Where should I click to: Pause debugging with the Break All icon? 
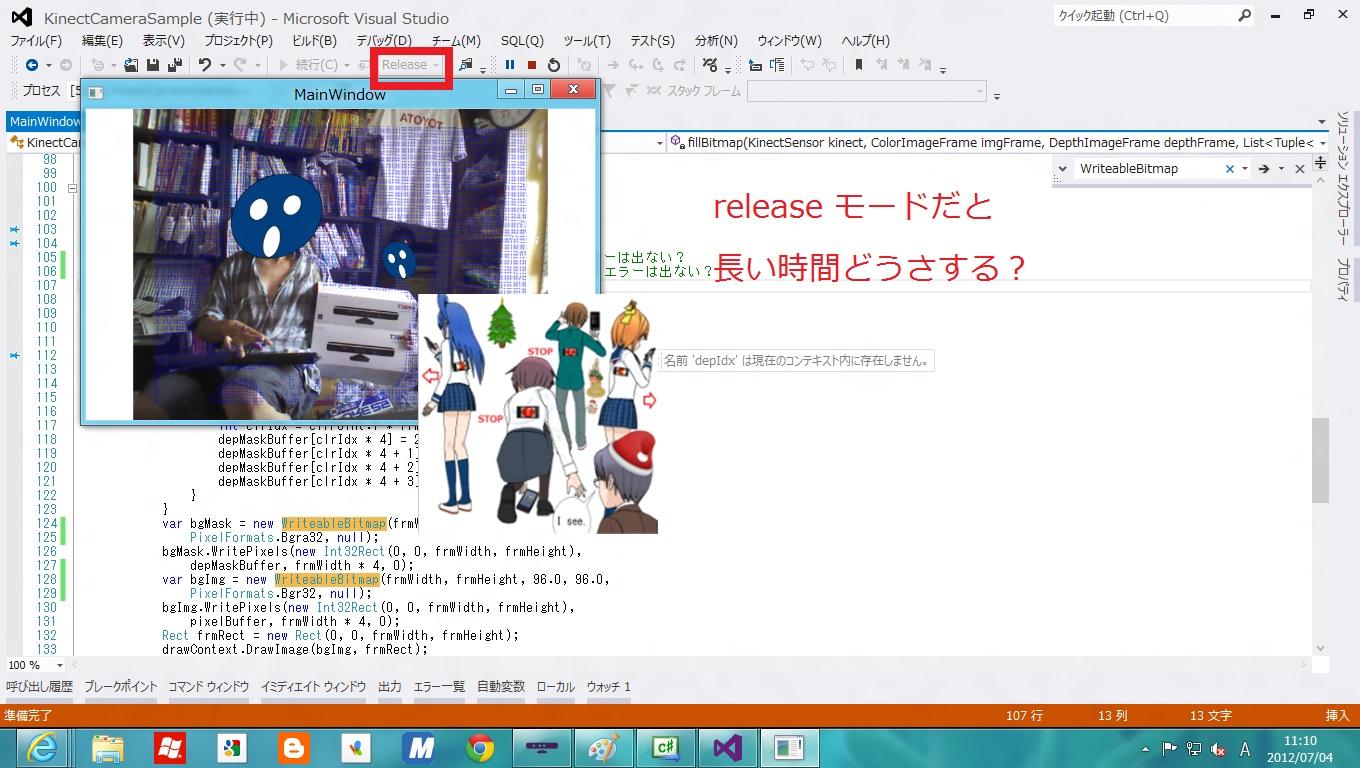click(x=510, y=65)
